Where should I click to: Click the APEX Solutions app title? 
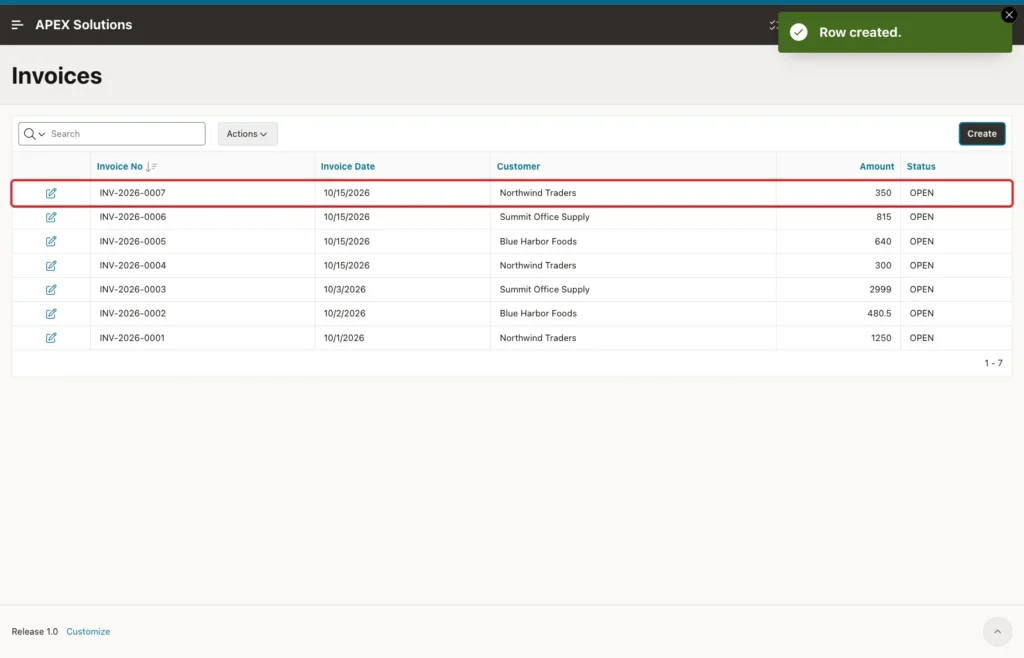[x=84, y=25]
